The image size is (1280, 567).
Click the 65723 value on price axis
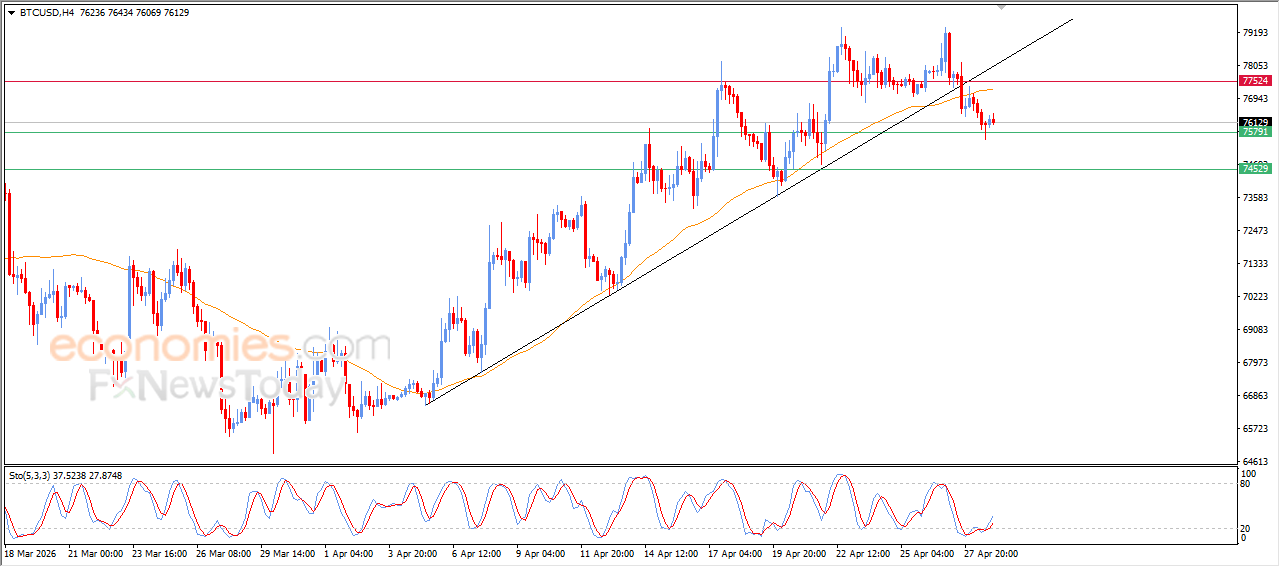pos(1254,429)
